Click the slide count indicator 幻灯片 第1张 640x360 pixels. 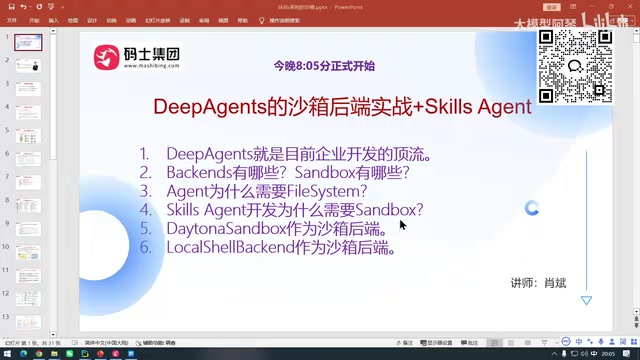point(33,343)
